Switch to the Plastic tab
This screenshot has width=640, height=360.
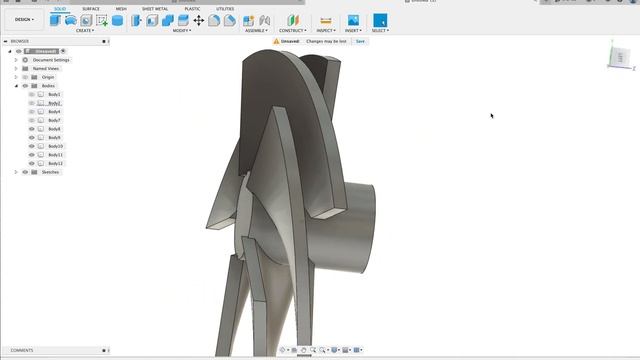(x=192, y=9)
